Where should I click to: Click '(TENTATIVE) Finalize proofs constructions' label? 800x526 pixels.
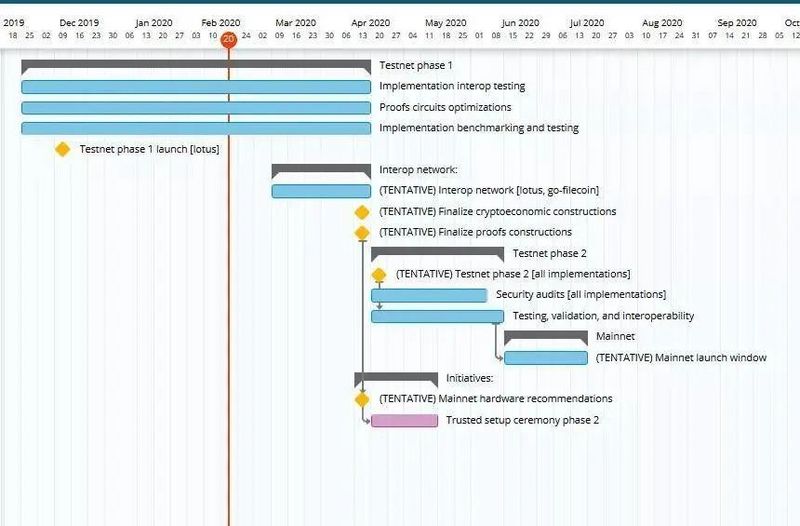pyautogui.click(x=475, y=232)
